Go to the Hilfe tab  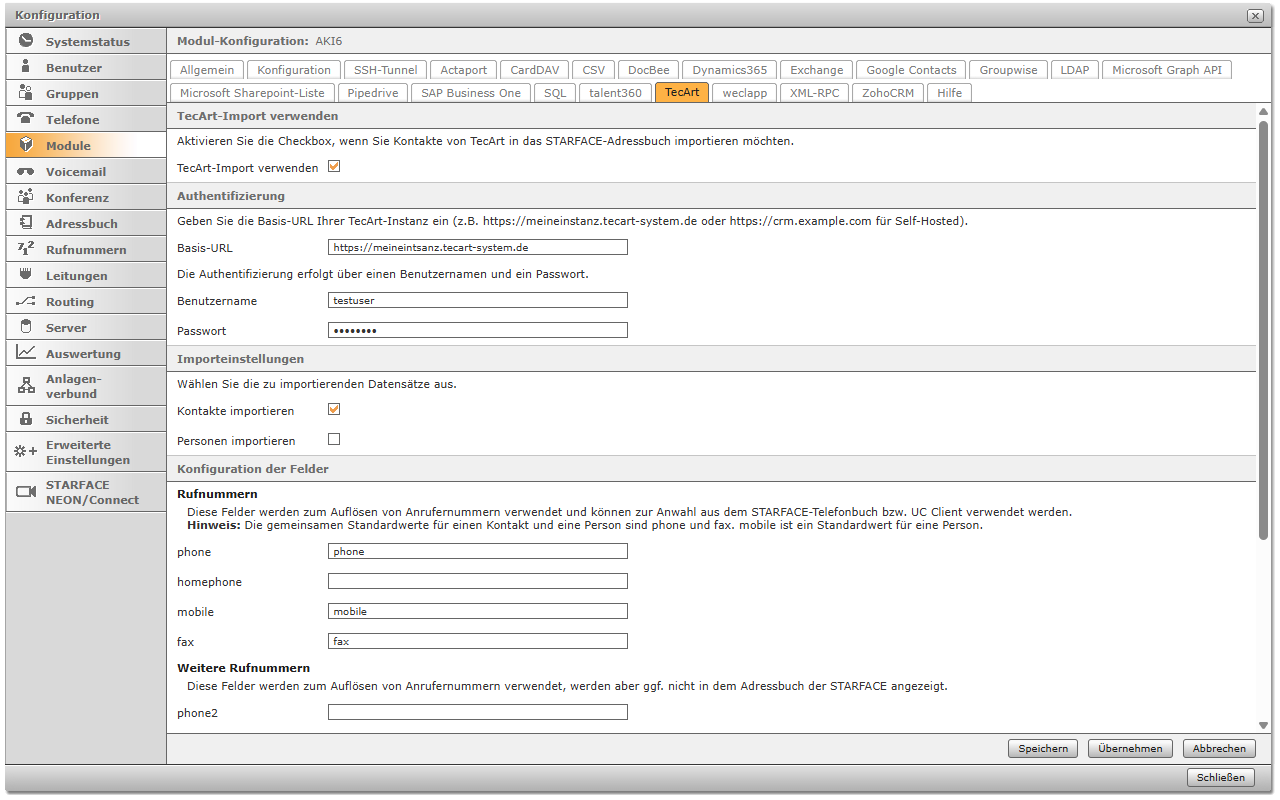(x=949, y=93)
